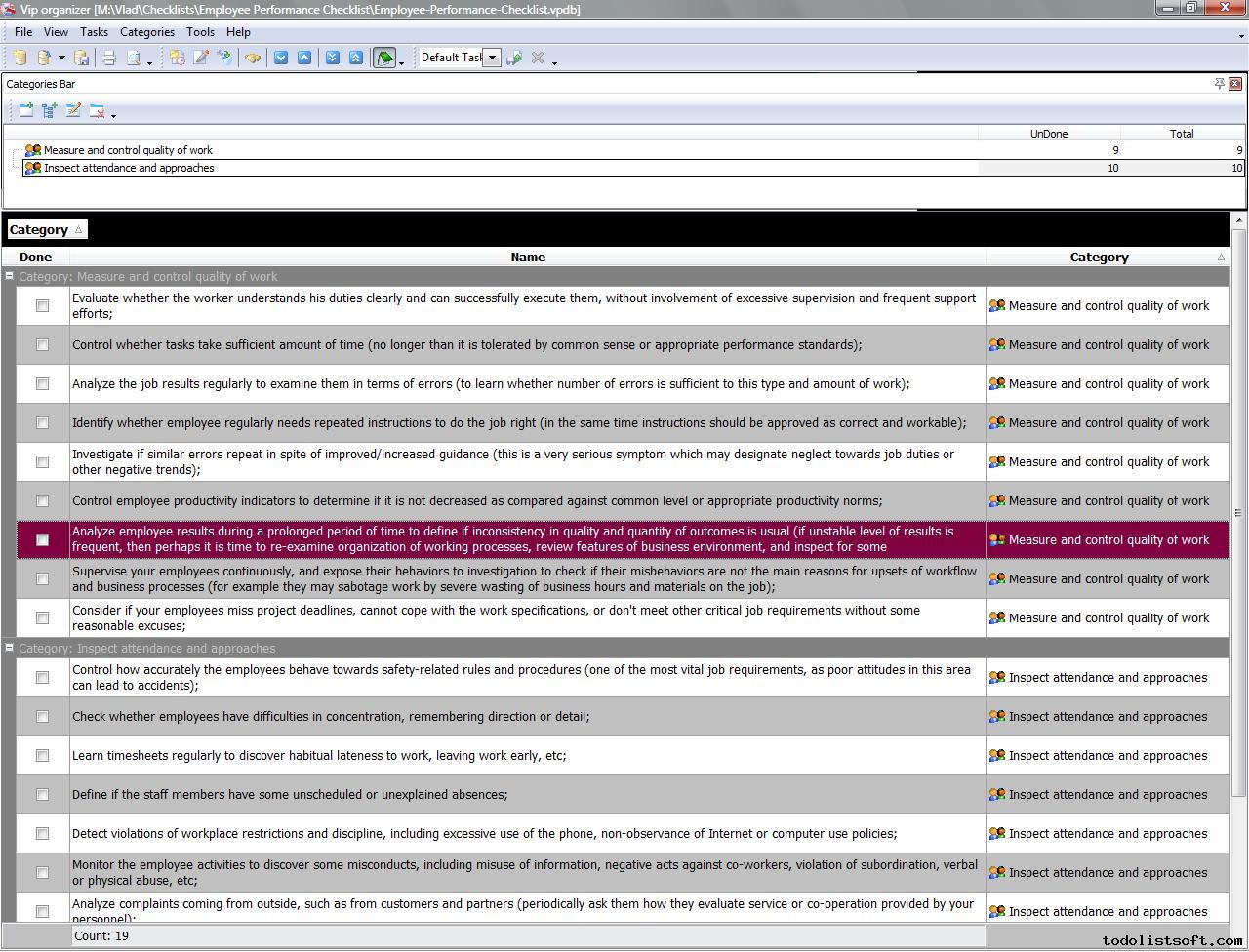Collapse the 'Inspect attendance and approaches' group
The image size is (1249, 952).
click(10, 649)
